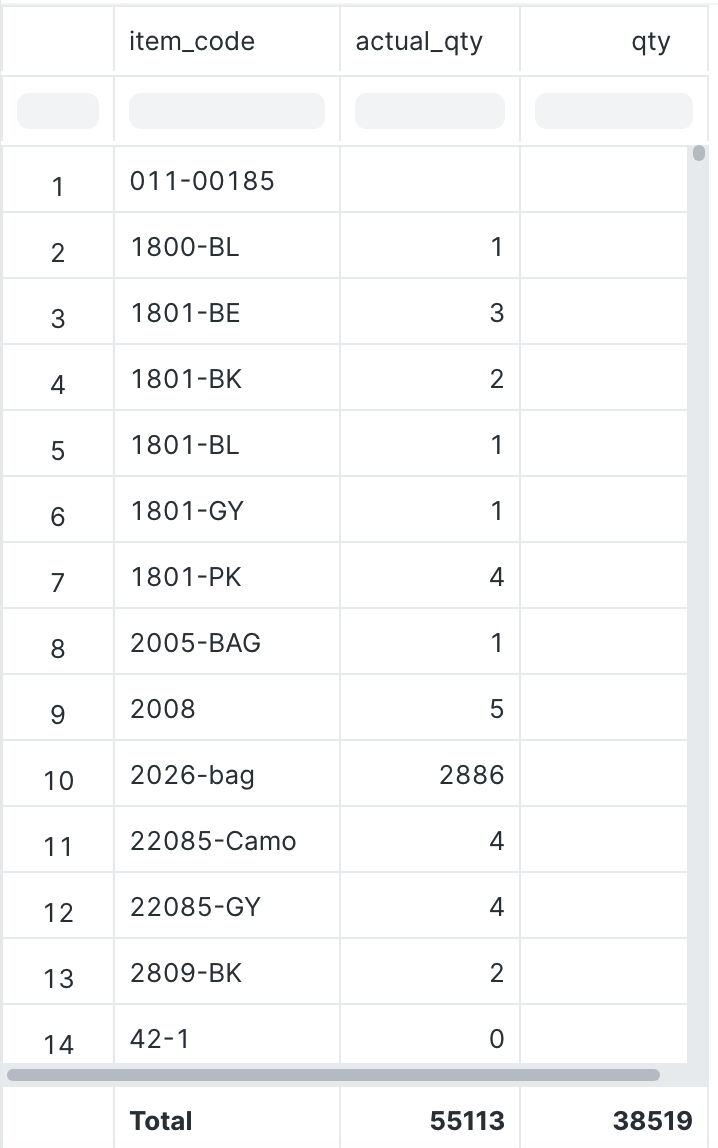Select the 2026-bag item cell

pos(227,774)
